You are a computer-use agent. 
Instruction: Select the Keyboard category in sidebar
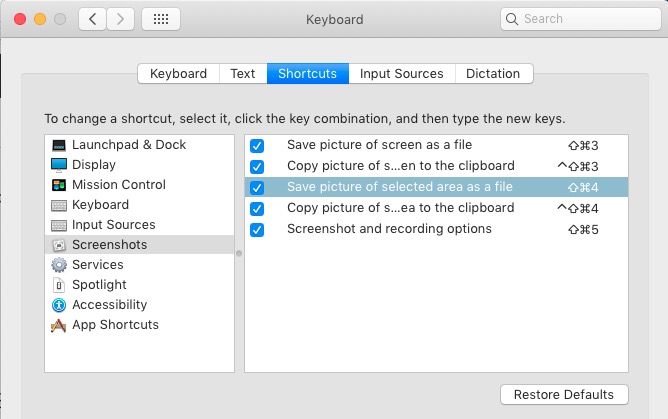[100, 205]
